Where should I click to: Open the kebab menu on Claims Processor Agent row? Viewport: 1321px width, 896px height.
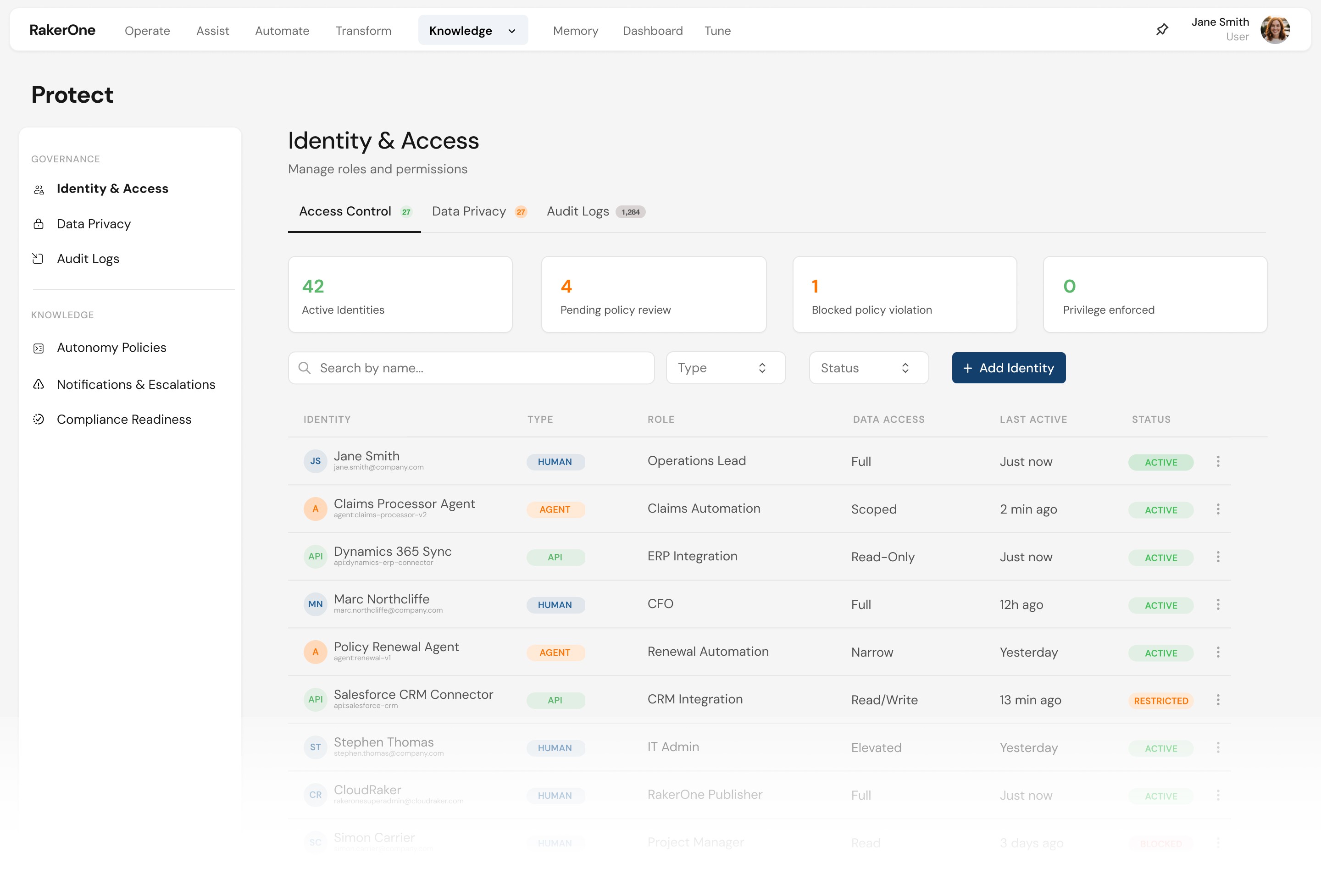tap(1219, 509)
